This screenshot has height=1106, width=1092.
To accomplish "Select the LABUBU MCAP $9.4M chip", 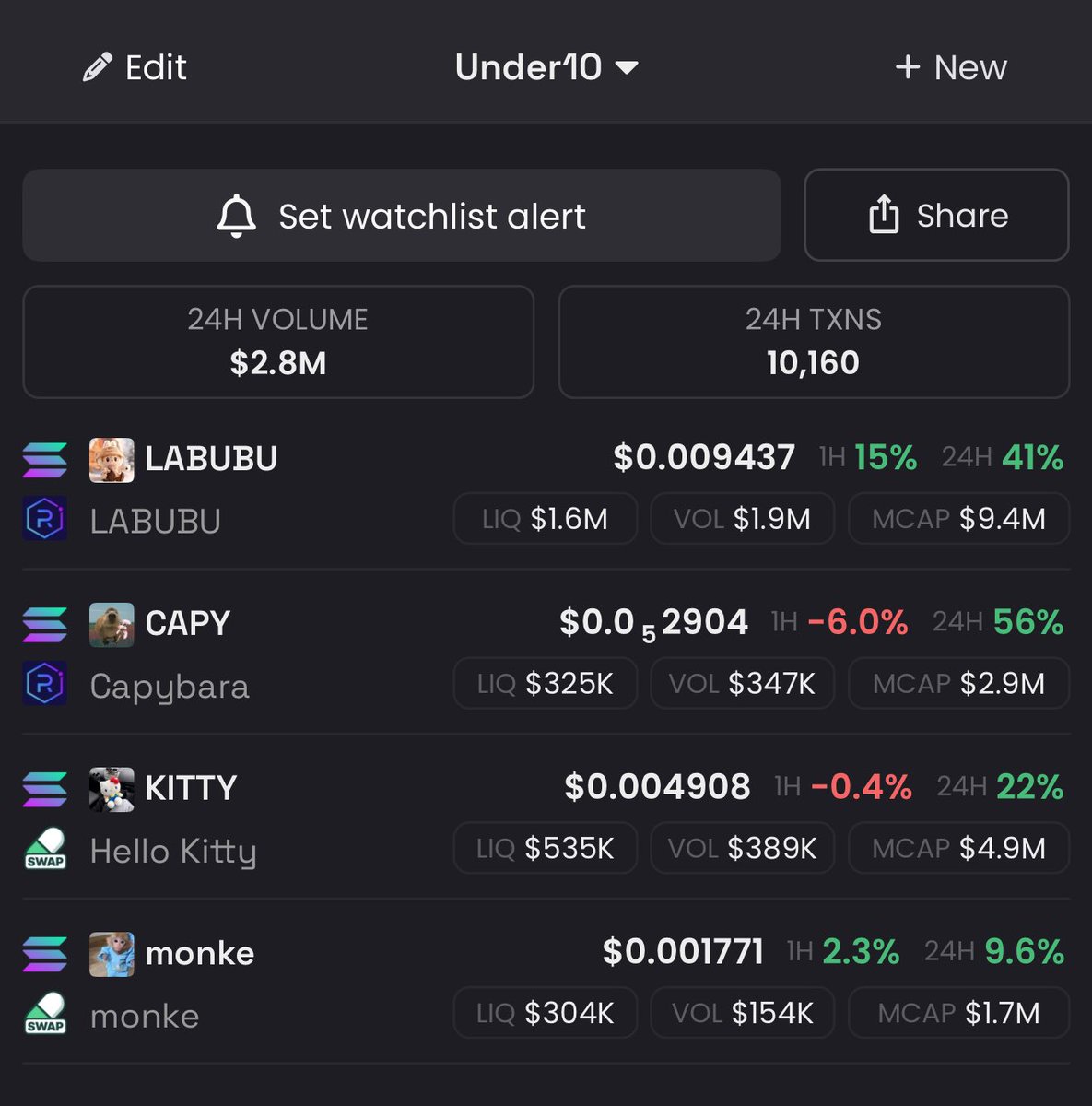I will (x=958, y=519).
